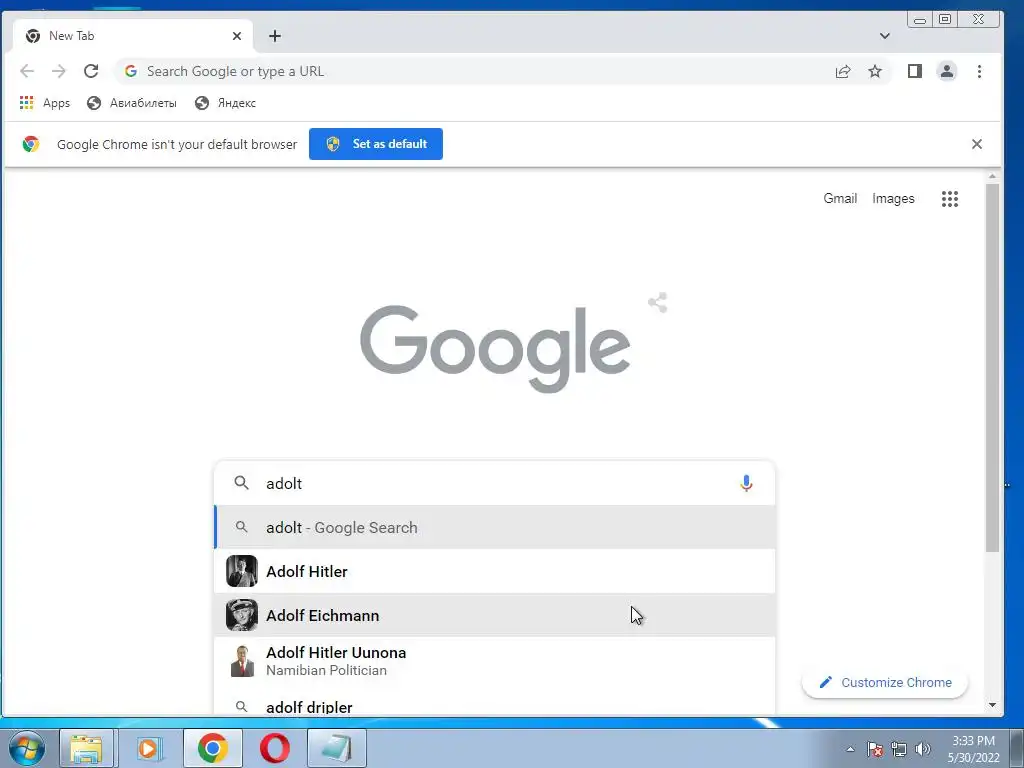Image resolution: width=1024 pixels, height=768 pixels.
Task: Click the browser back arrow
Action: [27, 71]
